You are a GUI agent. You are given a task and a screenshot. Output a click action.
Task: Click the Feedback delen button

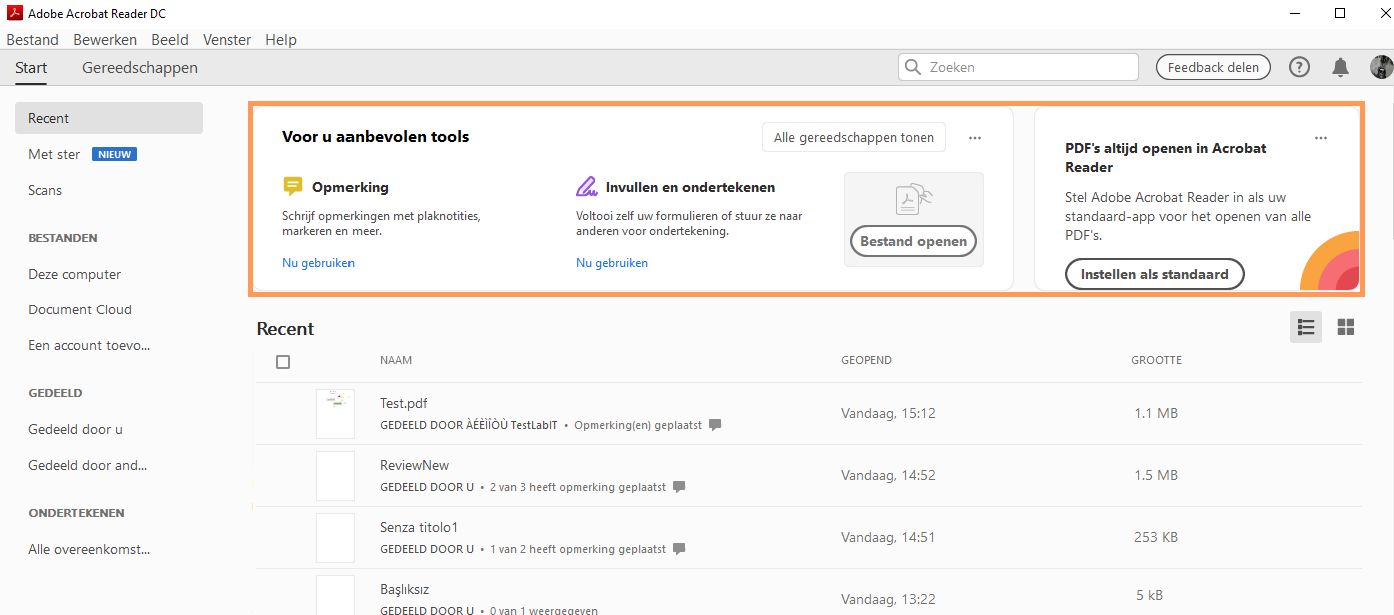1213,67
